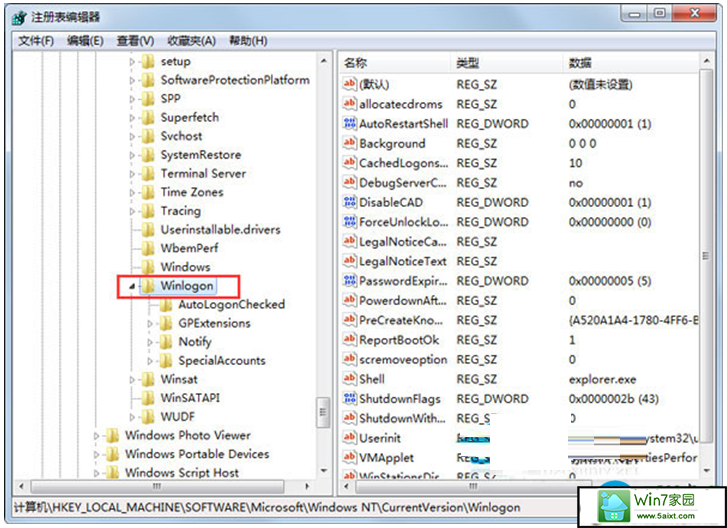Viewport: 727px width, 528px height.
Task: Select the Windows Portable Devices key
Action: coord(197,454)
